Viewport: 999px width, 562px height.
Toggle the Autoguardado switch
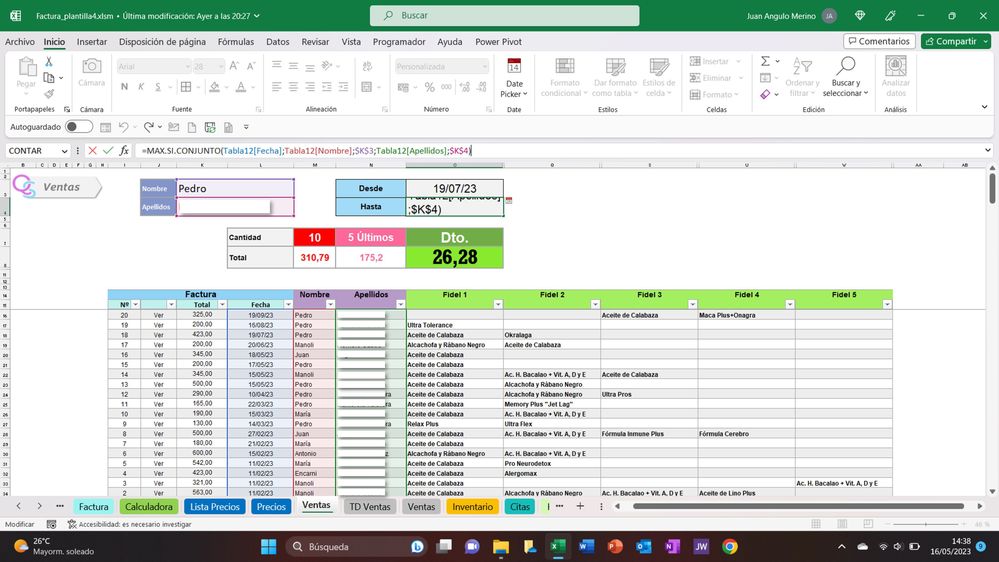click(x=79, y=127)
